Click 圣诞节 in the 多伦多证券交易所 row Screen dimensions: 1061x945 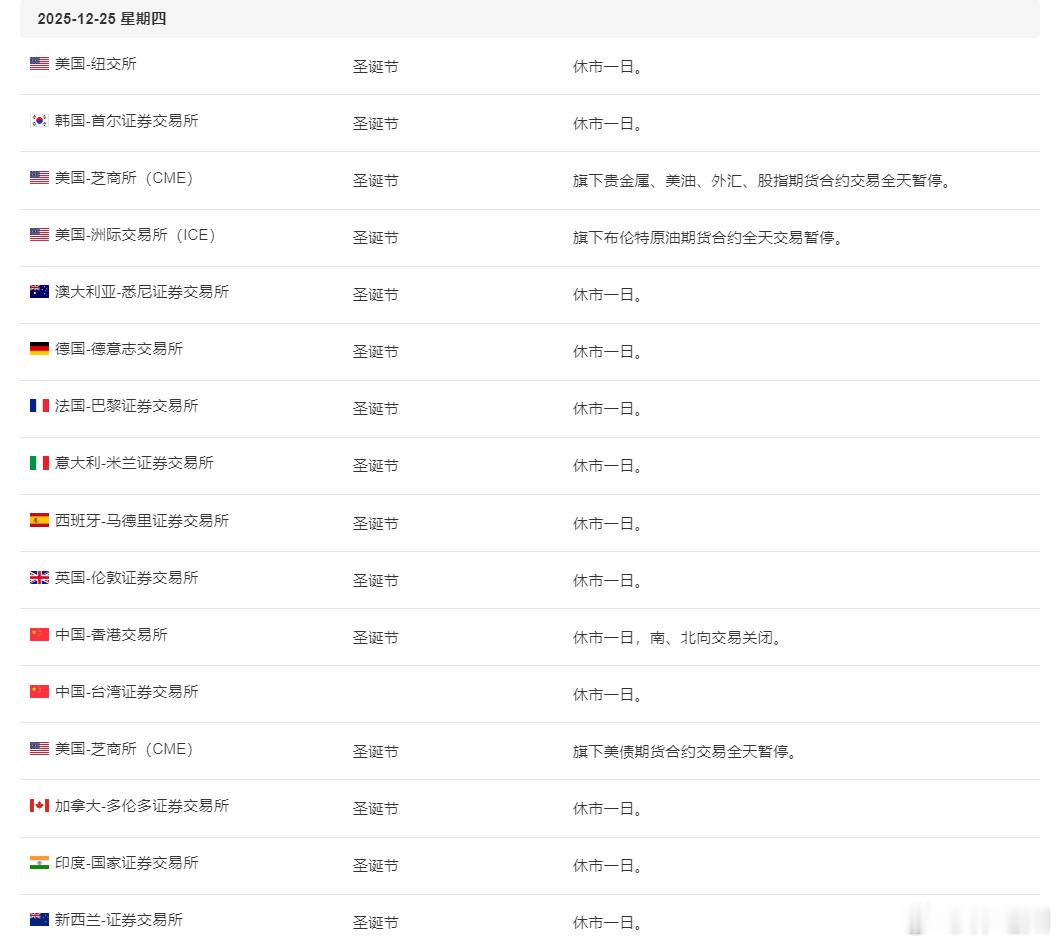point(376,808)
